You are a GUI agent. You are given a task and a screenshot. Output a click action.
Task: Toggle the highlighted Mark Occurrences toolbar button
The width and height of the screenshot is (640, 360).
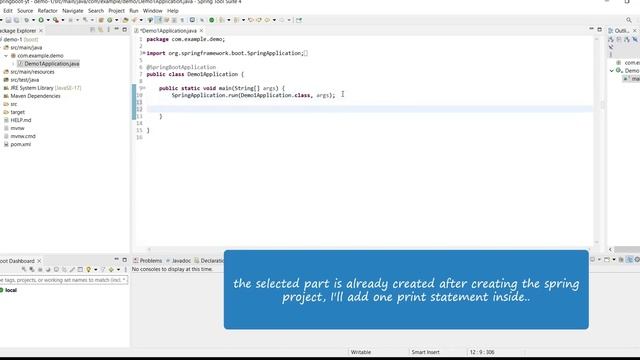click(x=158, y=20)
